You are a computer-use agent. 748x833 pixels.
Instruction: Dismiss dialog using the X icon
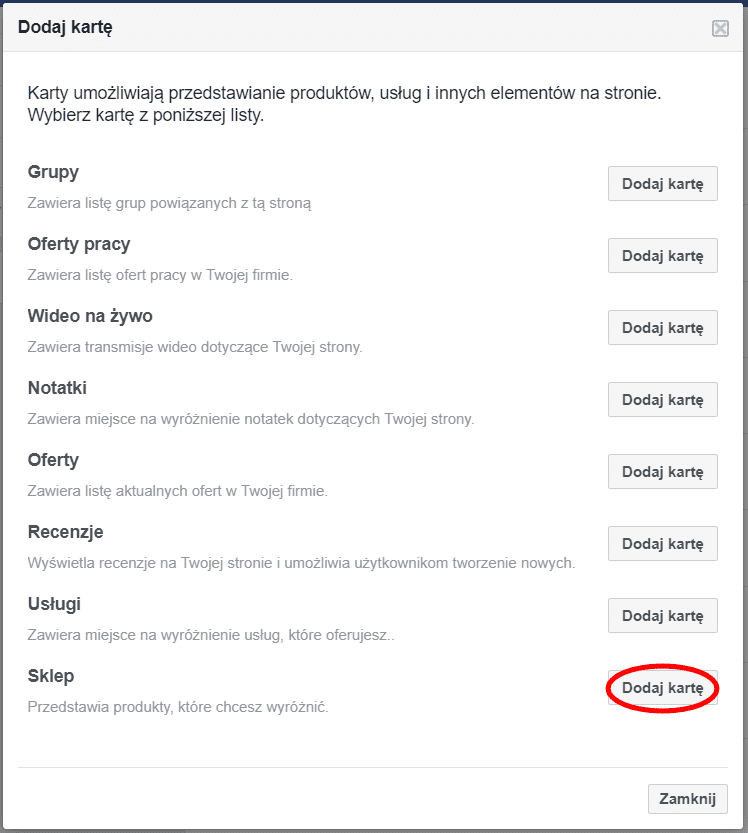point(720,29)
